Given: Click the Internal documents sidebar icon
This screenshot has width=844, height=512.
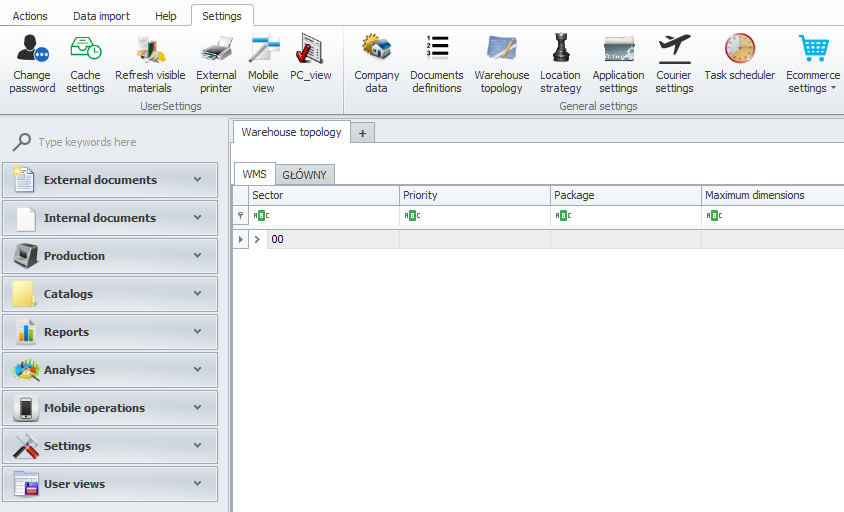Looking at the screenshot, I should [x=25, y=218].
